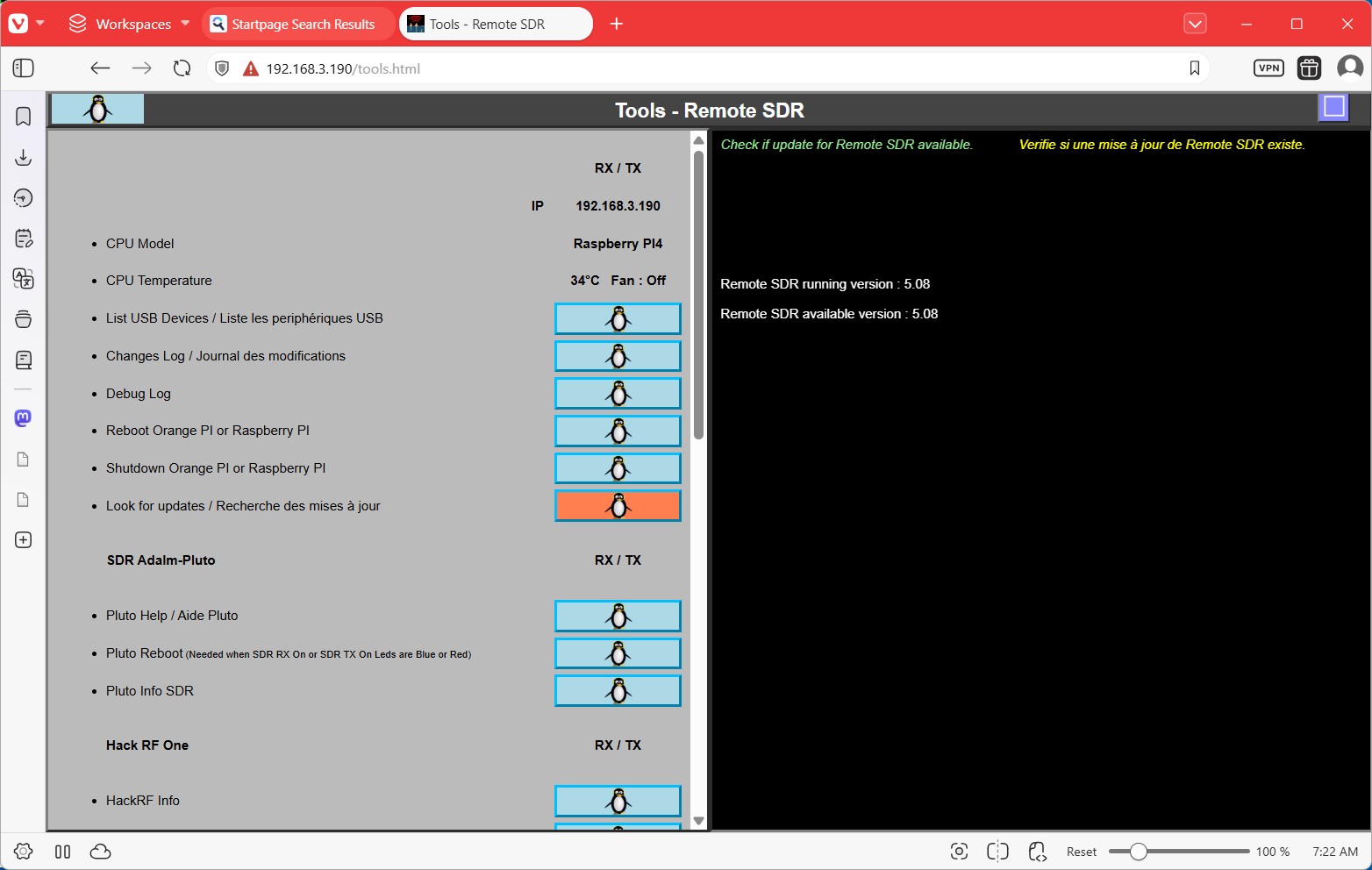The height and width of the screenshot is (870, 1372).
Task: Select the SDR Adalm-Pluto heading
Action: coord(161,560)
